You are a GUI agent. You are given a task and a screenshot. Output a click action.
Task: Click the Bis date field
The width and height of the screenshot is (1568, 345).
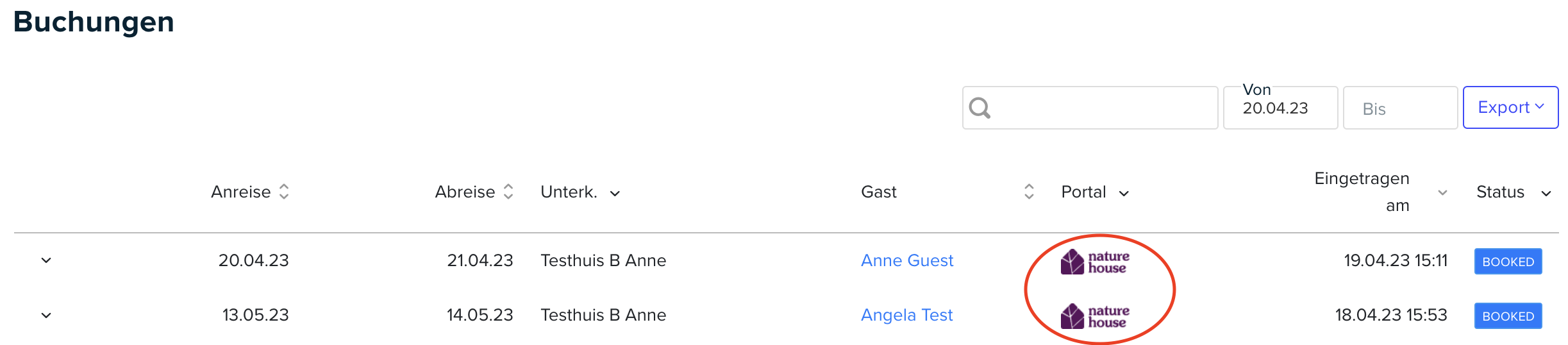1400,108
